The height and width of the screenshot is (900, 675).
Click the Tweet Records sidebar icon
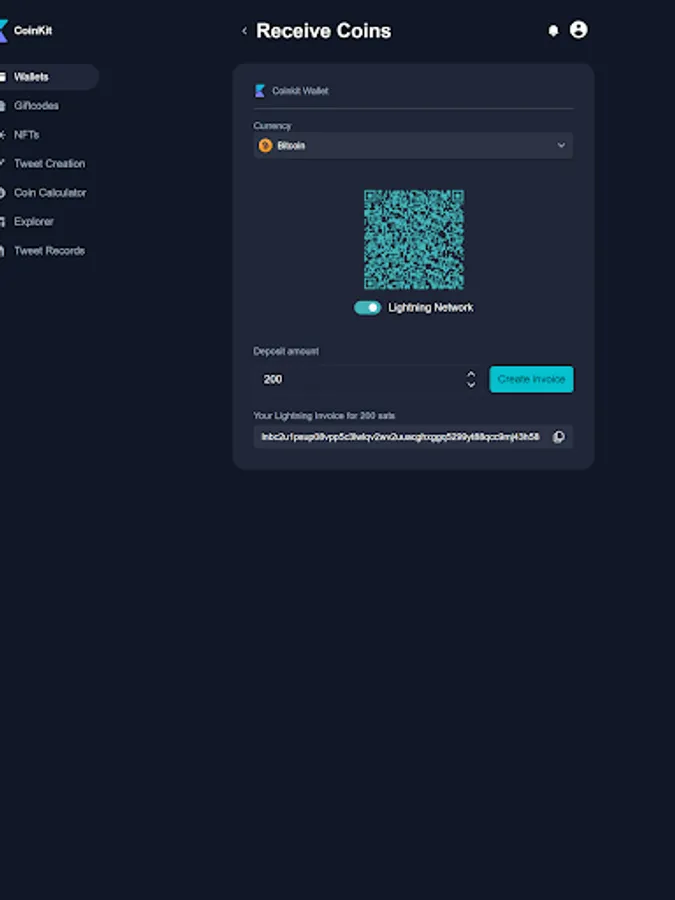tap(2, 251)
